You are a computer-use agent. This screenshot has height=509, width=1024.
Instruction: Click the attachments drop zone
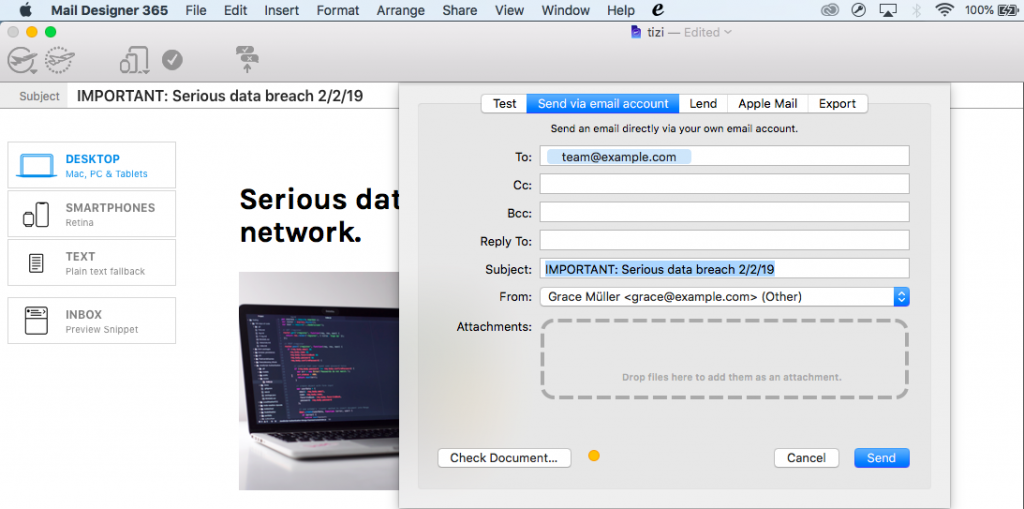pos(724,359)
